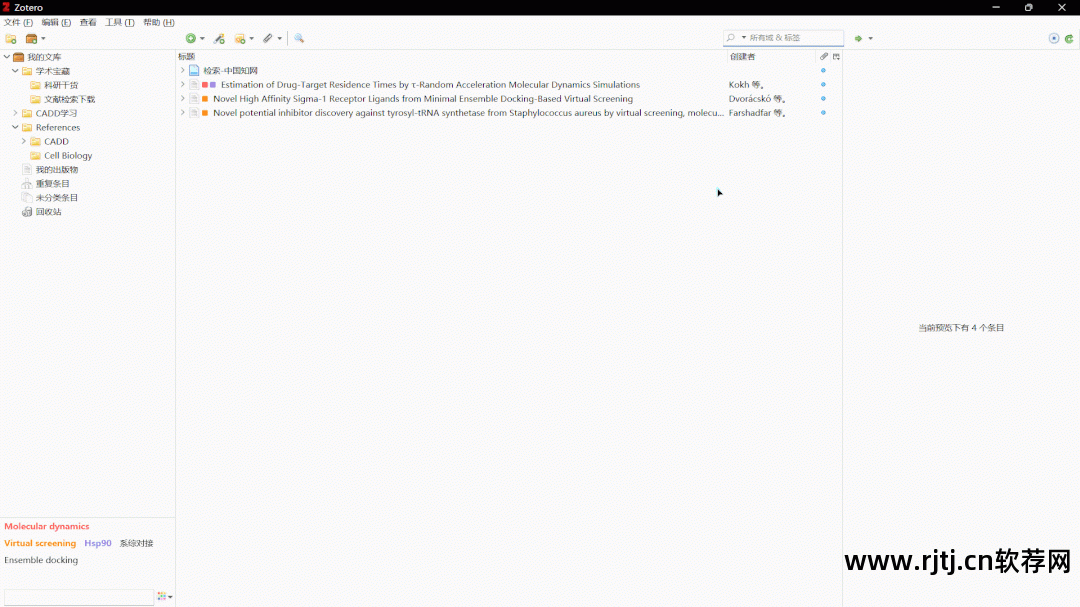The width and height of the screenshot is (1080, 607).
Task: Click the red tag square on the Estimation item
Action: pos(205,85)
